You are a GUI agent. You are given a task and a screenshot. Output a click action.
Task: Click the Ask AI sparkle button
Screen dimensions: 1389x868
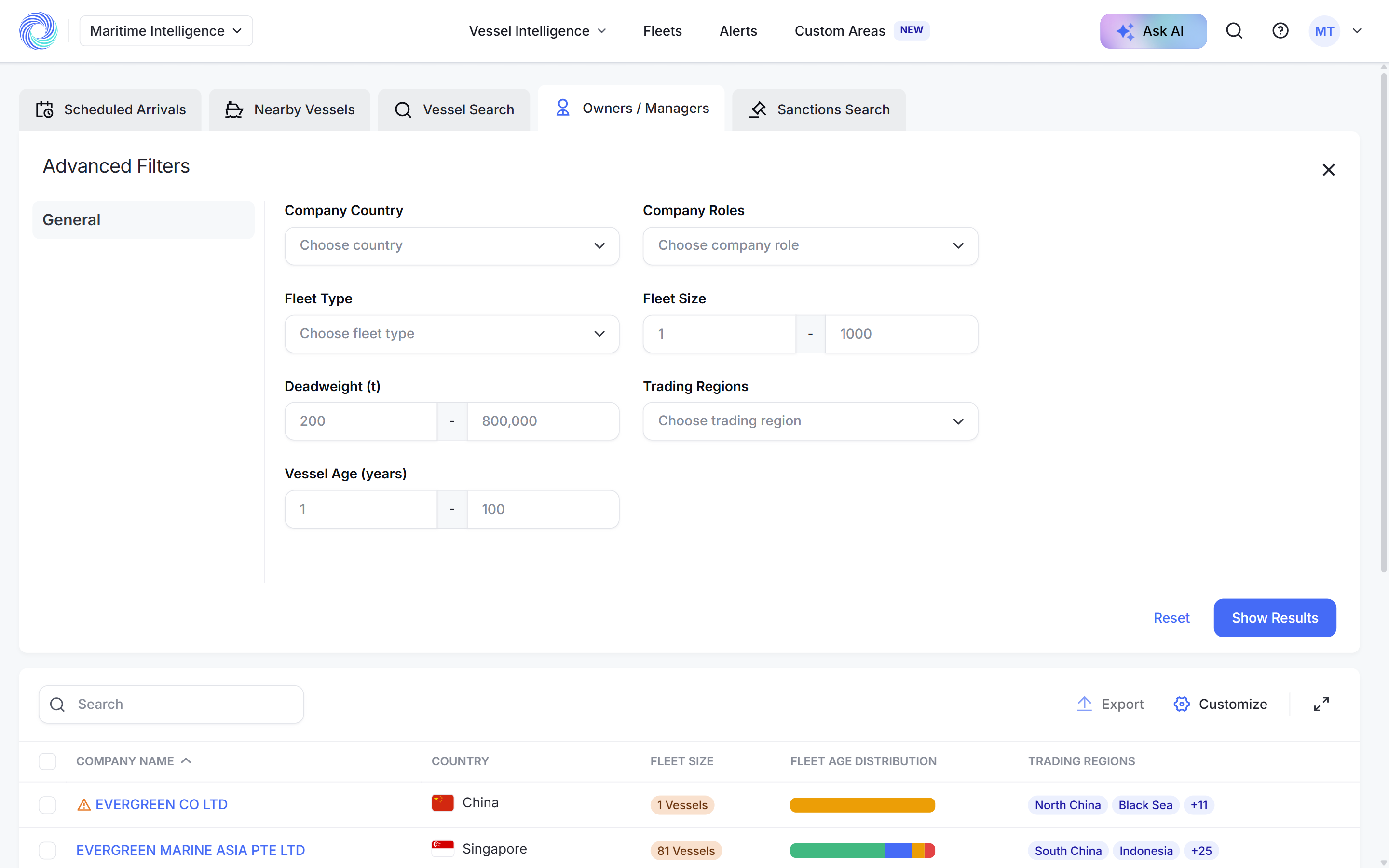click(1153, 31)
